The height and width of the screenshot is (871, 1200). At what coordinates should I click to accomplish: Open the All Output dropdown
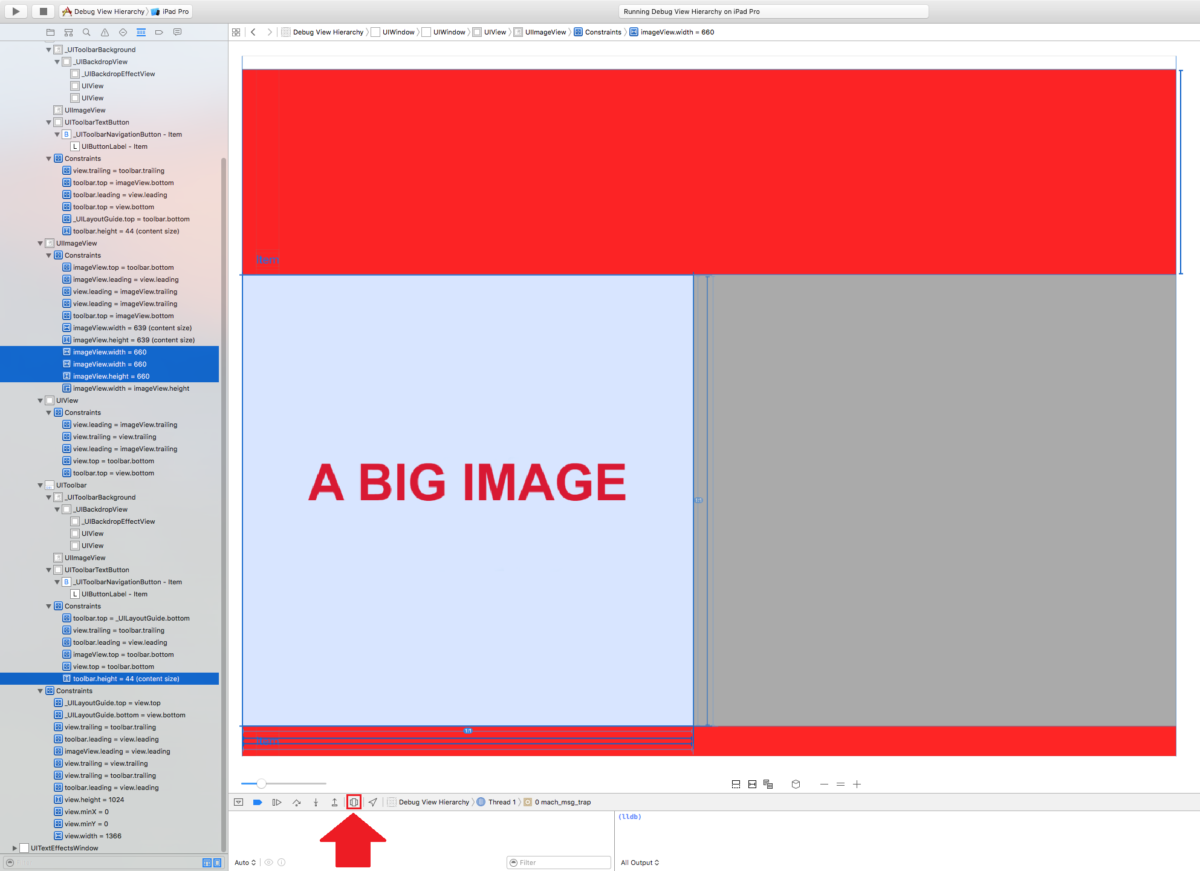click(x=639, y=862)
